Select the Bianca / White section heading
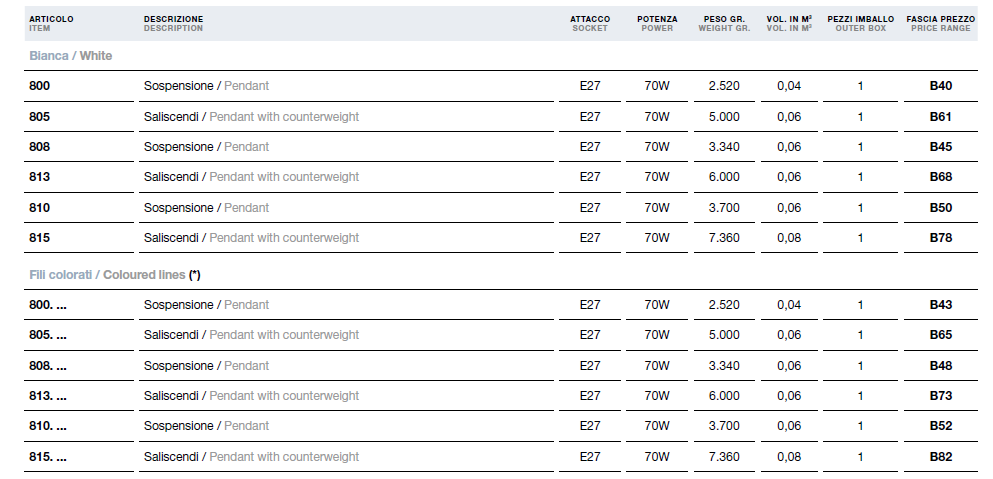993x479 pixels. 70,56
